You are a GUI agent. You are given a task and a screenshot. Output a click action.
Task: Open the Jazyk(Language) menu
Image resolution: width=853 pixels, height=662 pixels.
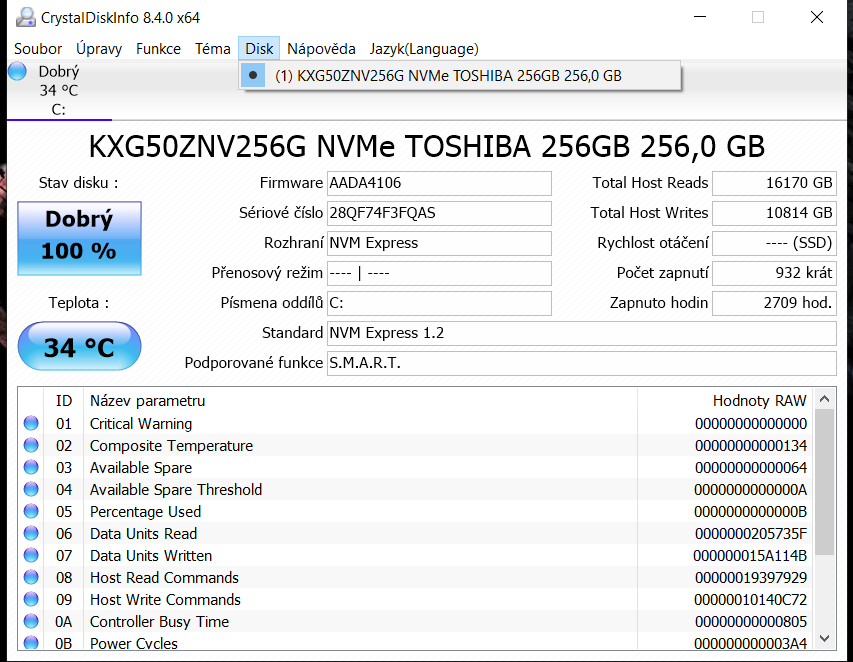(x=424, y=49)
